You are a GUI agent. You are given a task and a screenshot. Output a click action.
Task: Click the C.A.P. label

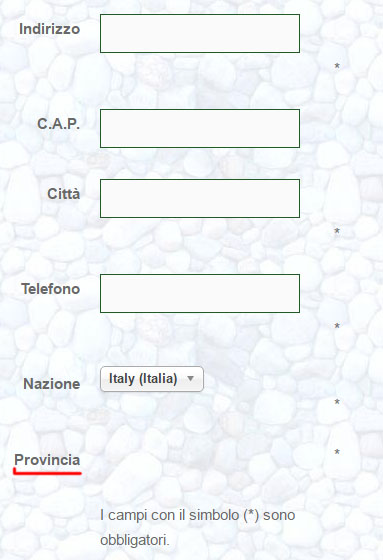(59, 124)
